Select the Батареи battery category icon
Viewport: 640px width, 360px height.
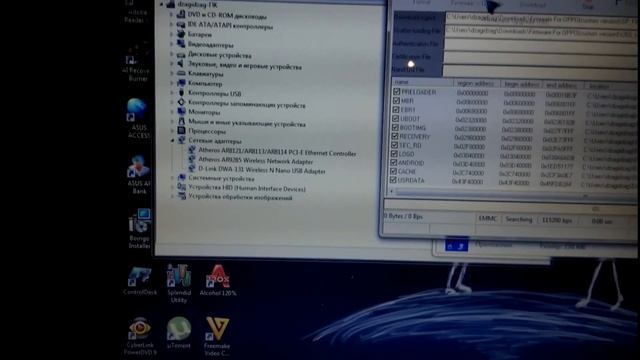(x=181, y=34)
